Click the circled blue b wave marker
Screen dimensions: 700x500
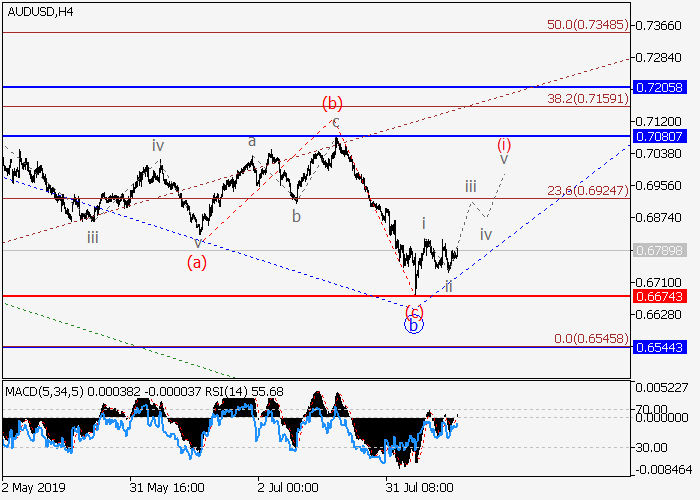(414, 324)
